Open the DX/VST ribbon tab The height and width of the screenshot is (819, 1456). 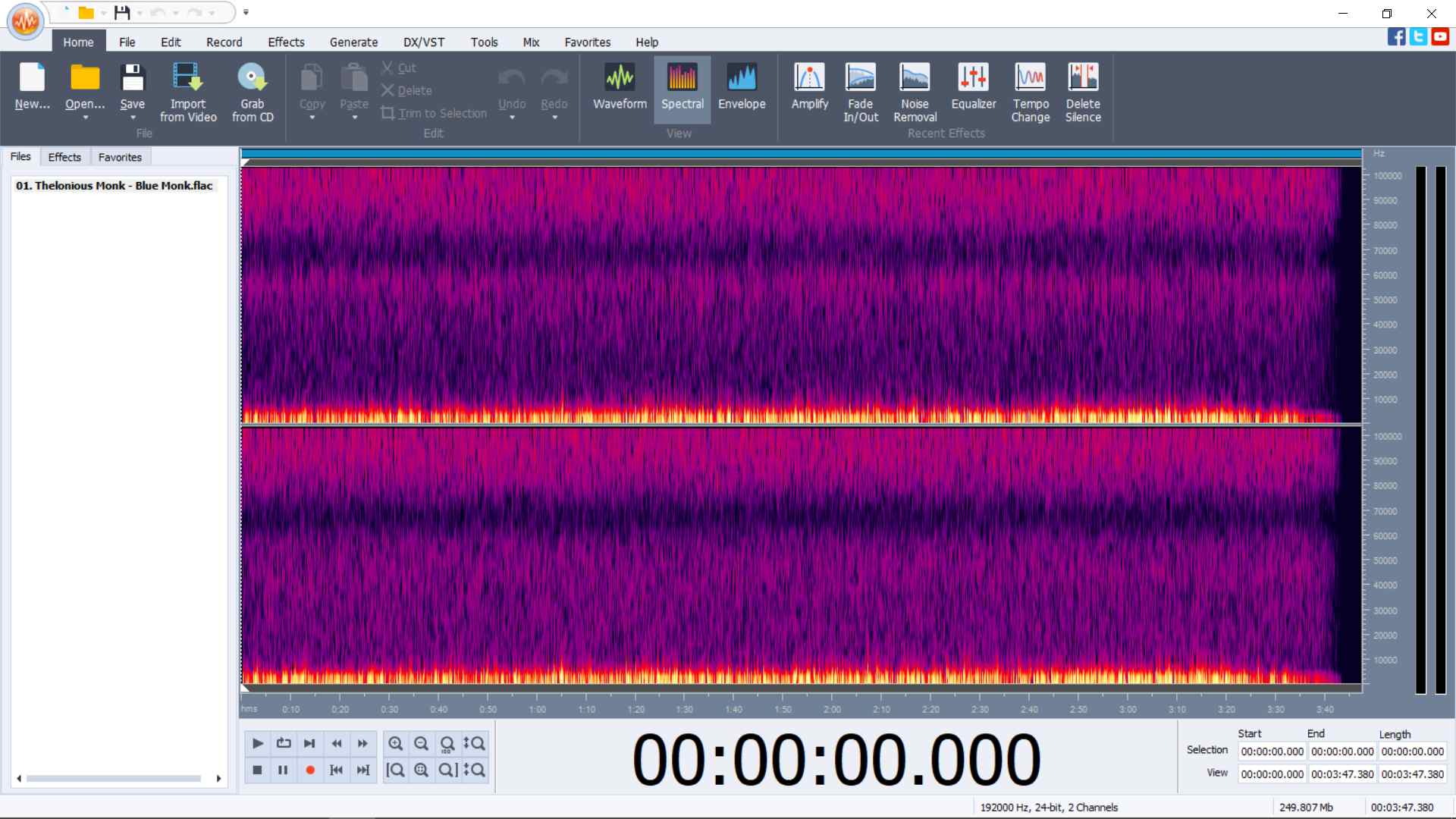424,42
